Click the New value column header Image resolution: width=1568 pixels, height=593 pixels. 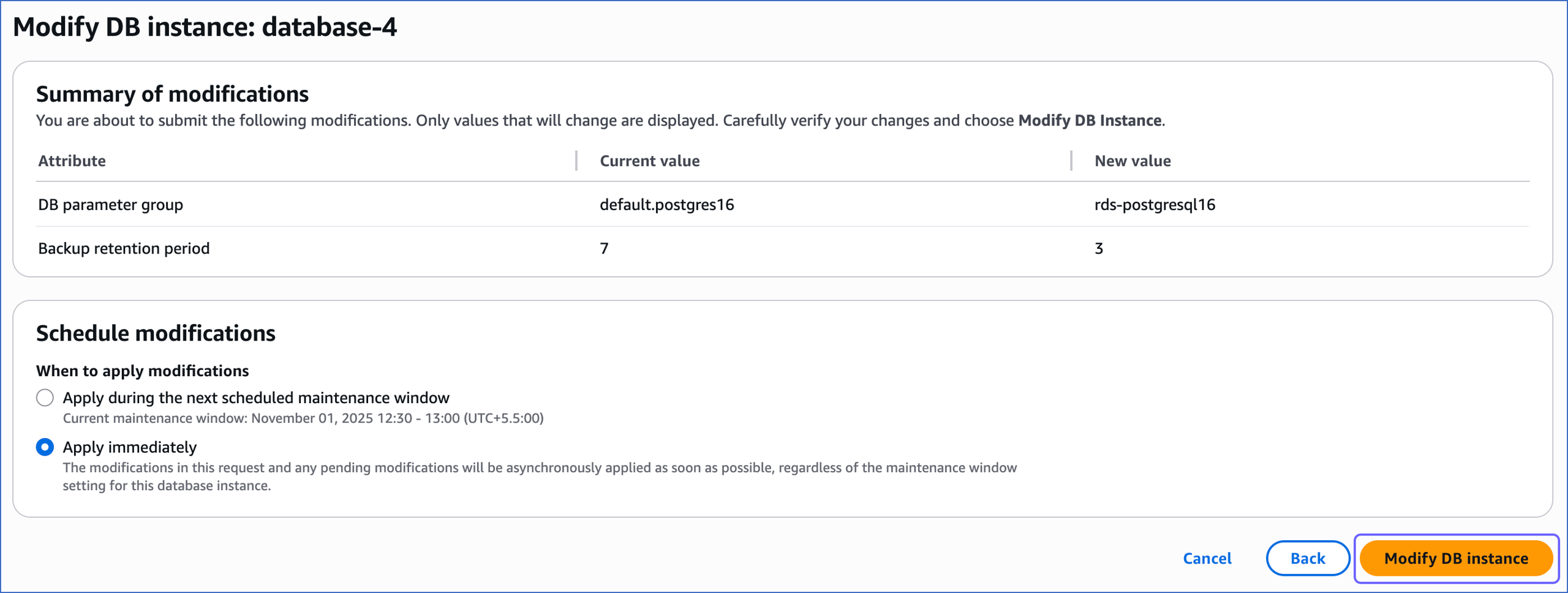pos(1132,161)
